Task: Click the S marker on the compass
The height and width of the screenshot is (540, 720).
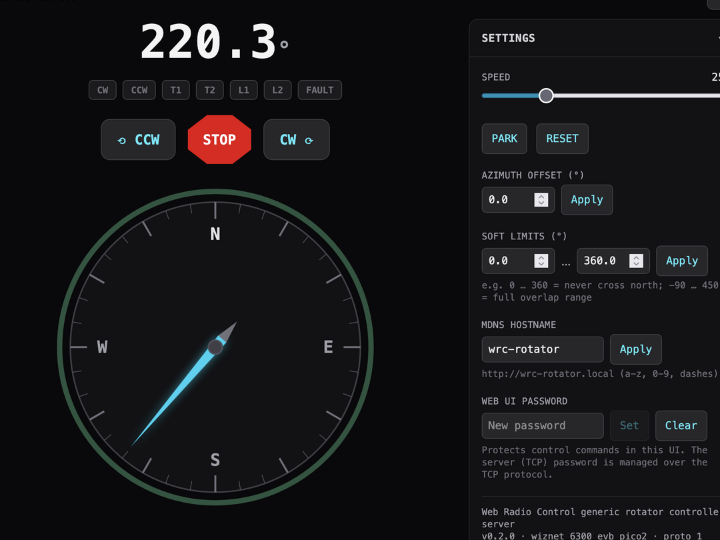Action: tap(215, 460)
